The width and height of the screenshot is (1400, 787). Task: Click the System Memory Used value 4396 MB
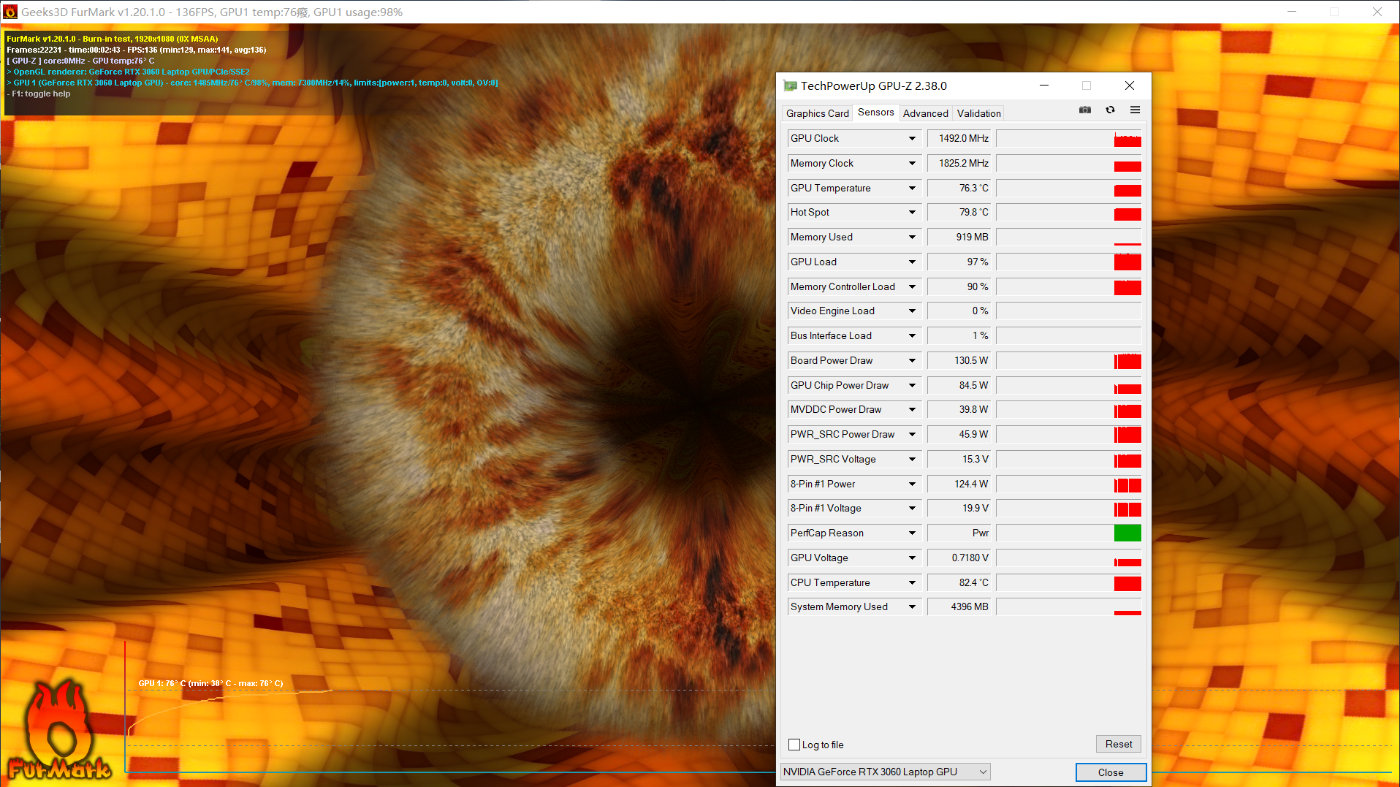point(959,607)
